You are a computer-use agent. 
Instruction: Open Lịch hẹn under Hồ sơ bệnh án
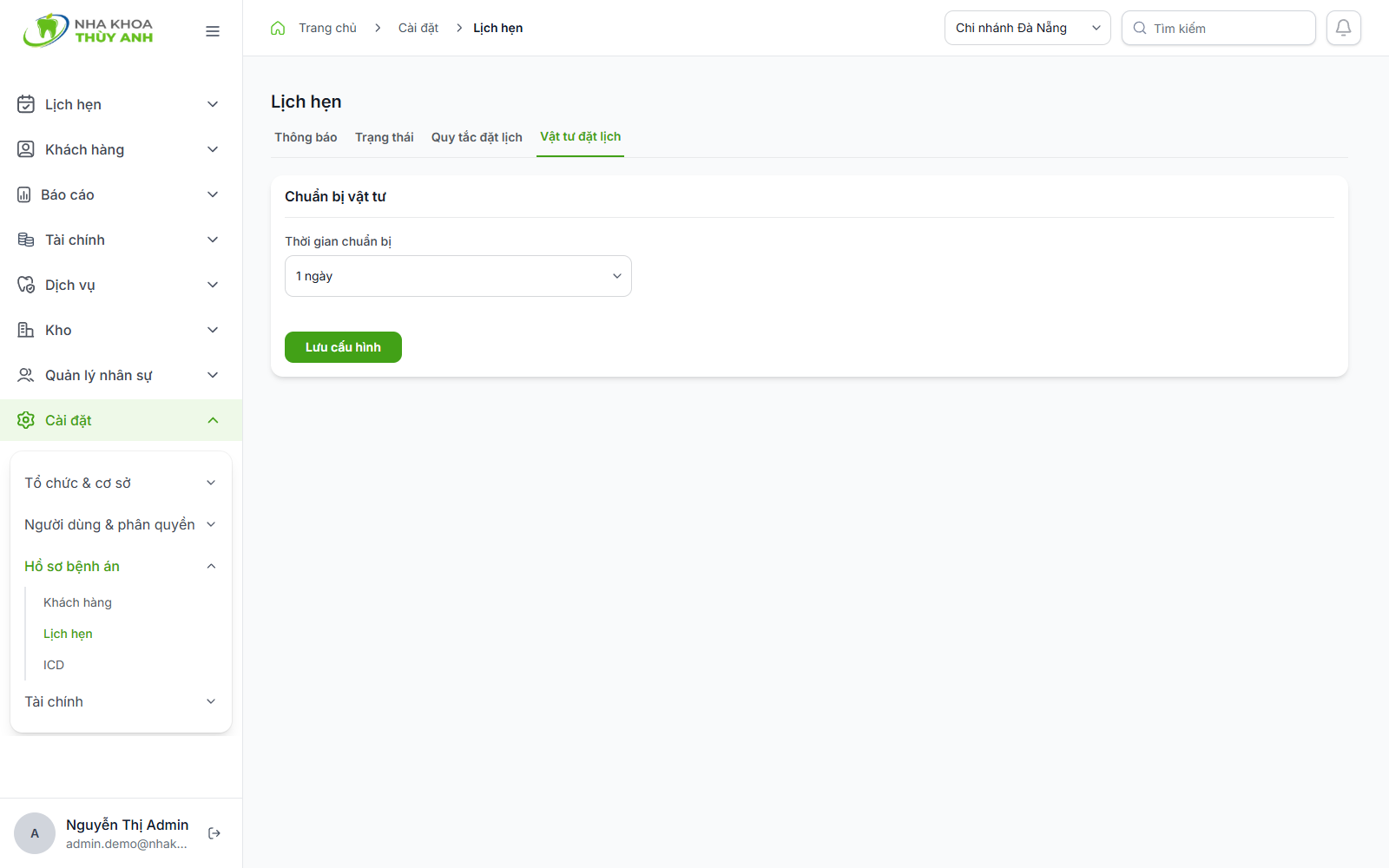[x=68, y=634]
